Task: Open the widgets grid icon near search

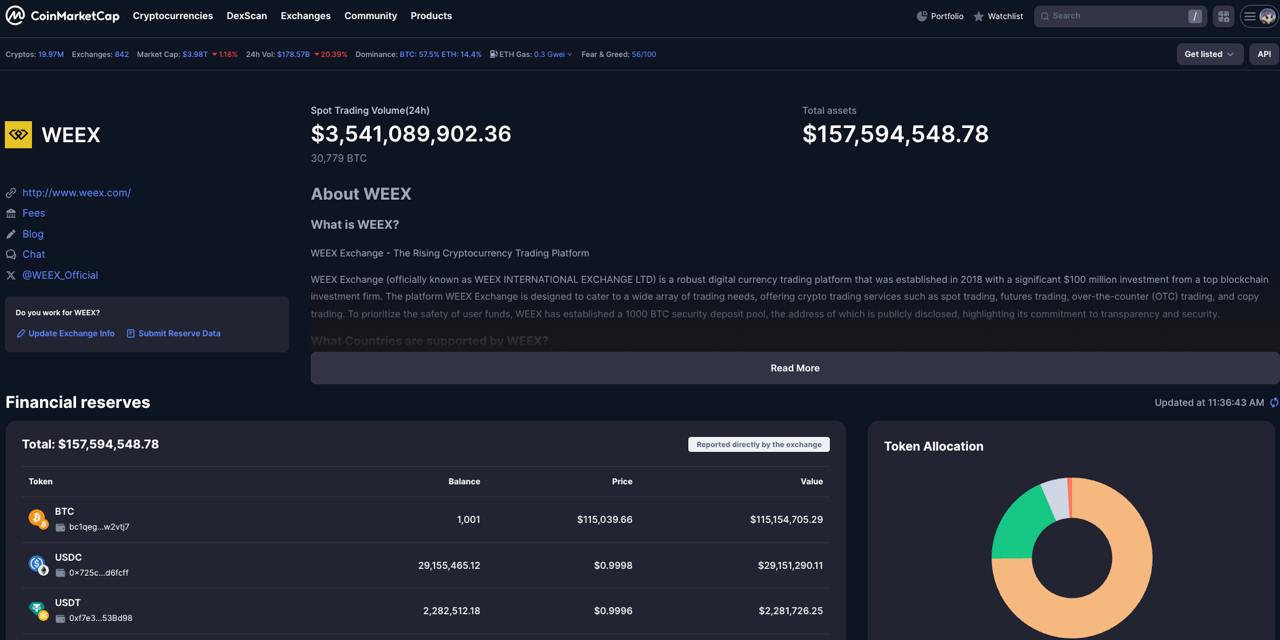Action: pyautogui.click(x=1223, y=16)
